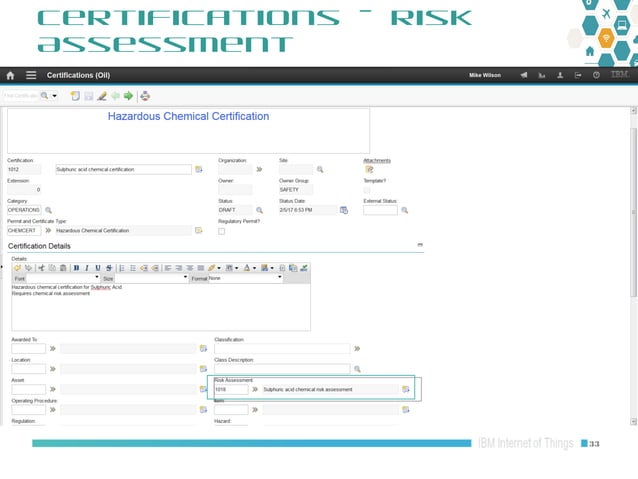The width and height of the screenshot is (638, 479).
Task: Open Organization detail menu chevron
Action: (259, 169)
